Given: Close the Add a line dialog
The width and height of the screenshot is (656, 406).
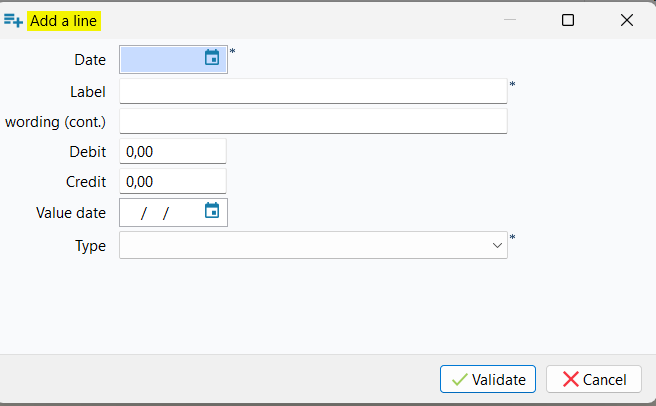Looking at the screenshot, I should coord(627,20).
